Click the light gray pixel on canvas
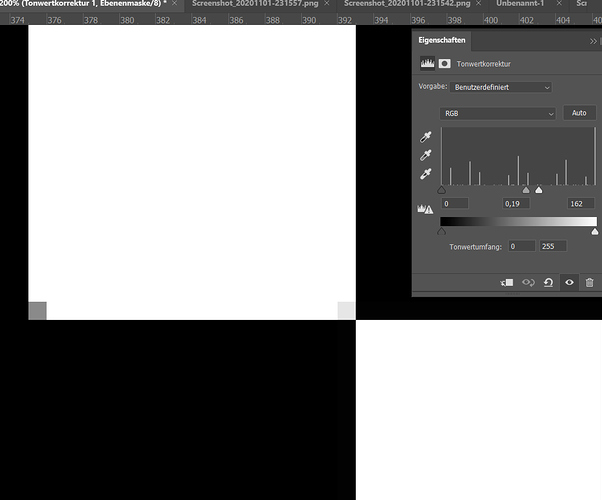The width and height of the screenshot is (602, 500). (x=346, y=310)
